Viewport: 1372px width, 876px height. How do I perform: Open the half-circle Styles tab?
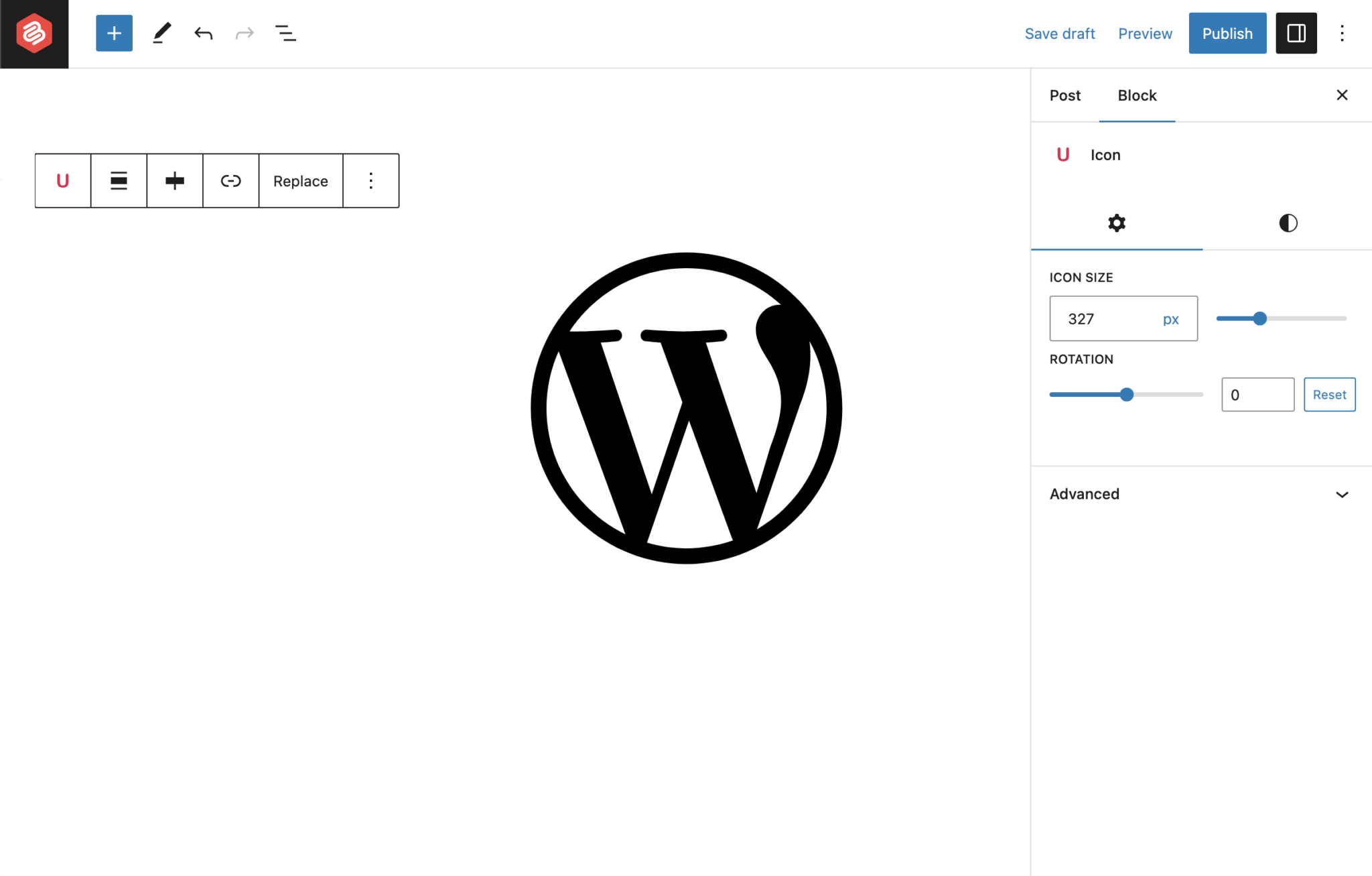pyautogui.click(x=1288, y=223)
